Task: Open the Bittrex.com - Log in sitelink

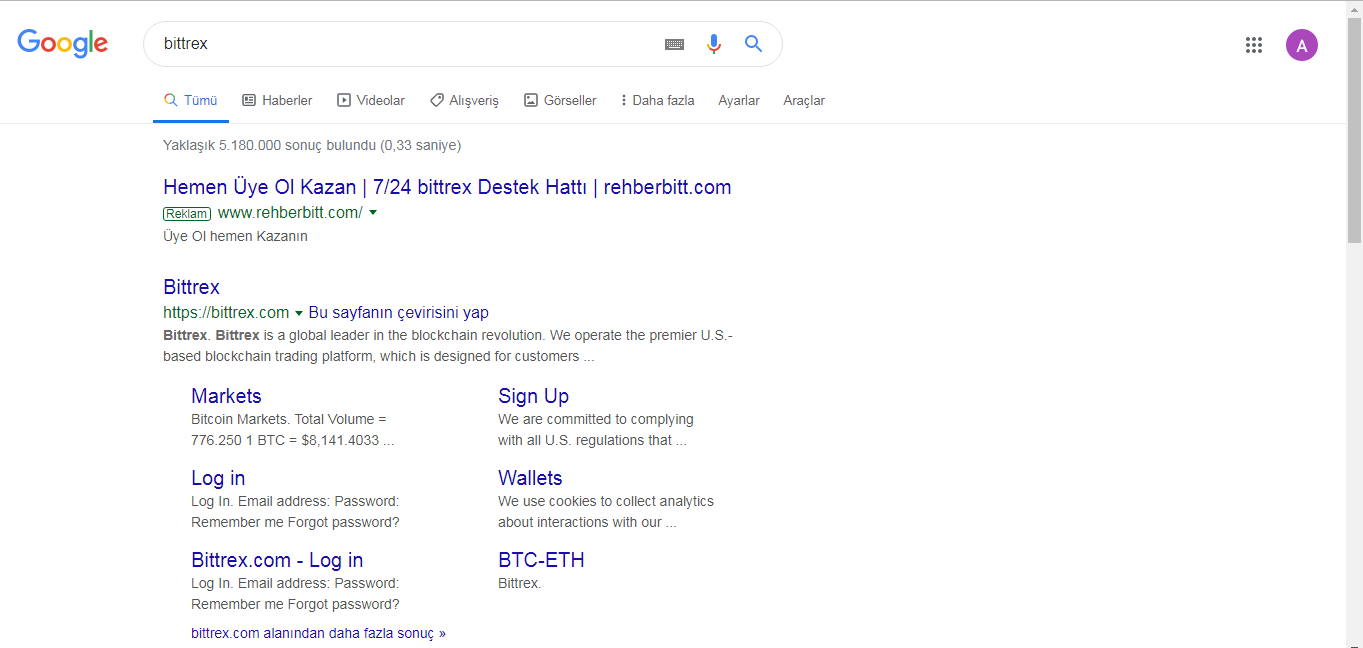Action: click(x=277, y=560)
